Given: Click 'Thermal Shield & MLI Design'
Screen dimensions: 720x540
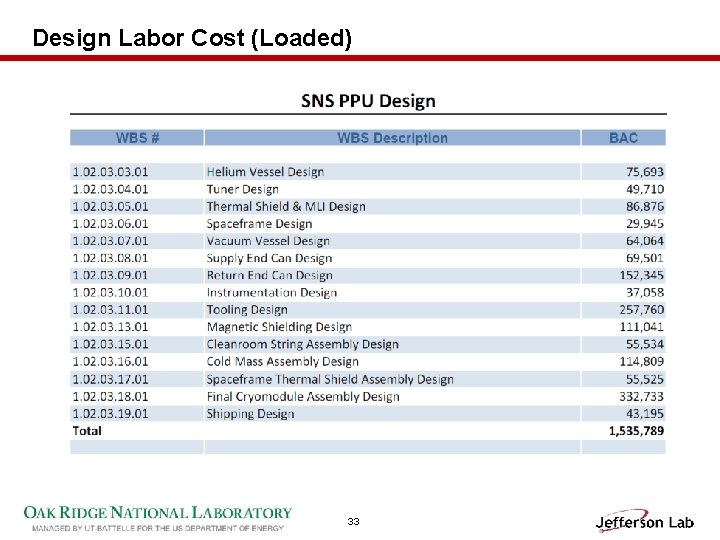Looking at the screenshot, I should click(x=286, y=207).
